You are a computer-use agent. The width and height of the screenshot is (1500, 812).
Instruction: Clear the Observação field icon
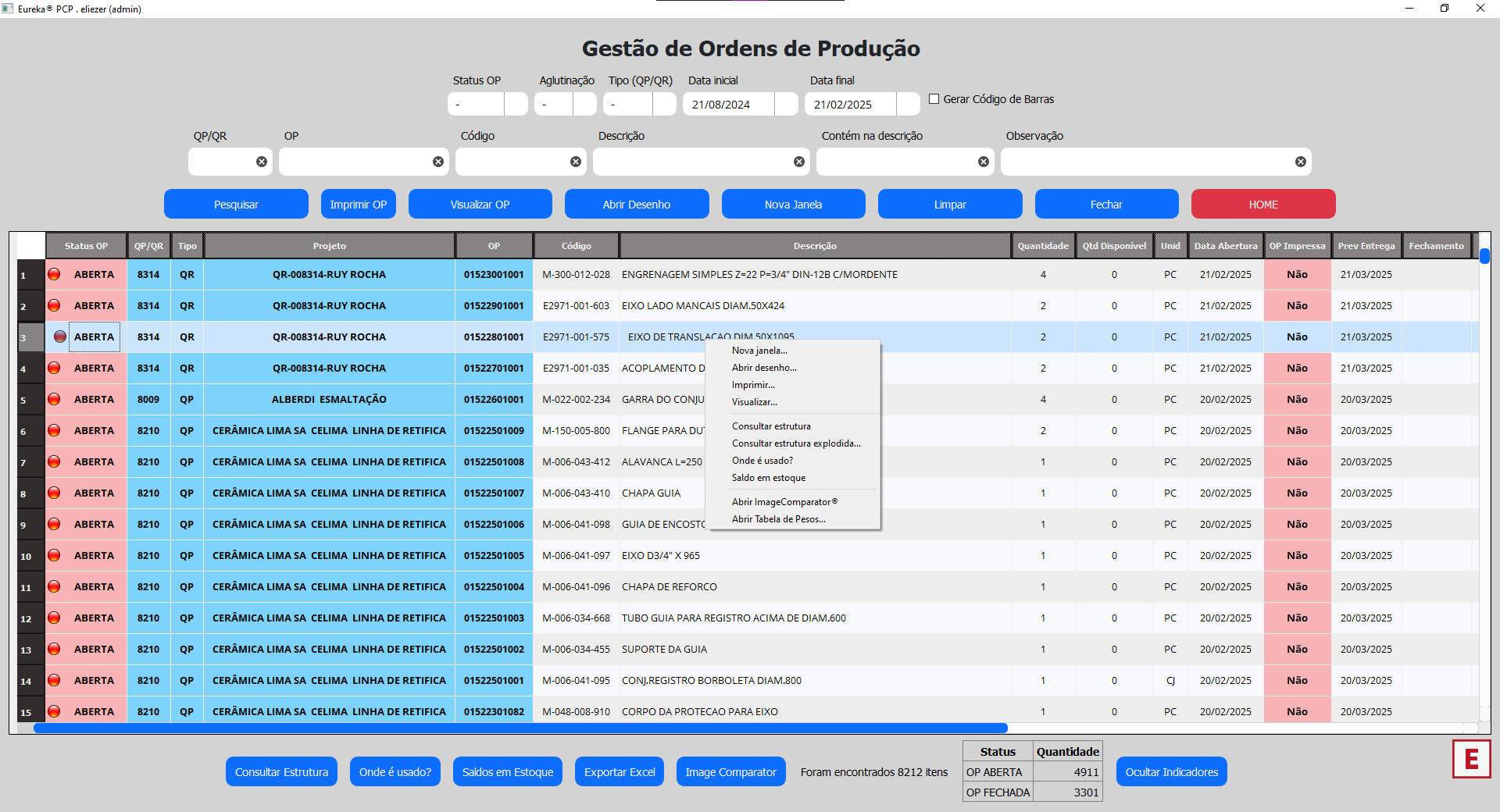pyautogui.click(x=1301, y=162)
